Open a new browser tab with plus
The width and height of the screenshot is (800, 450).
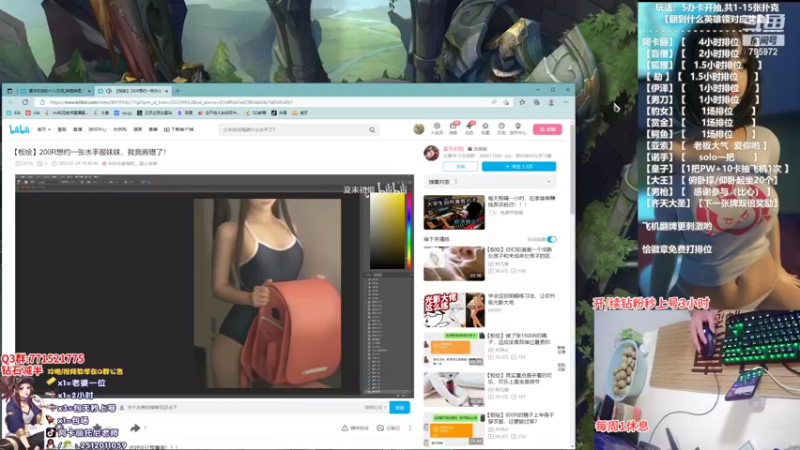click(x=178, y=91)
